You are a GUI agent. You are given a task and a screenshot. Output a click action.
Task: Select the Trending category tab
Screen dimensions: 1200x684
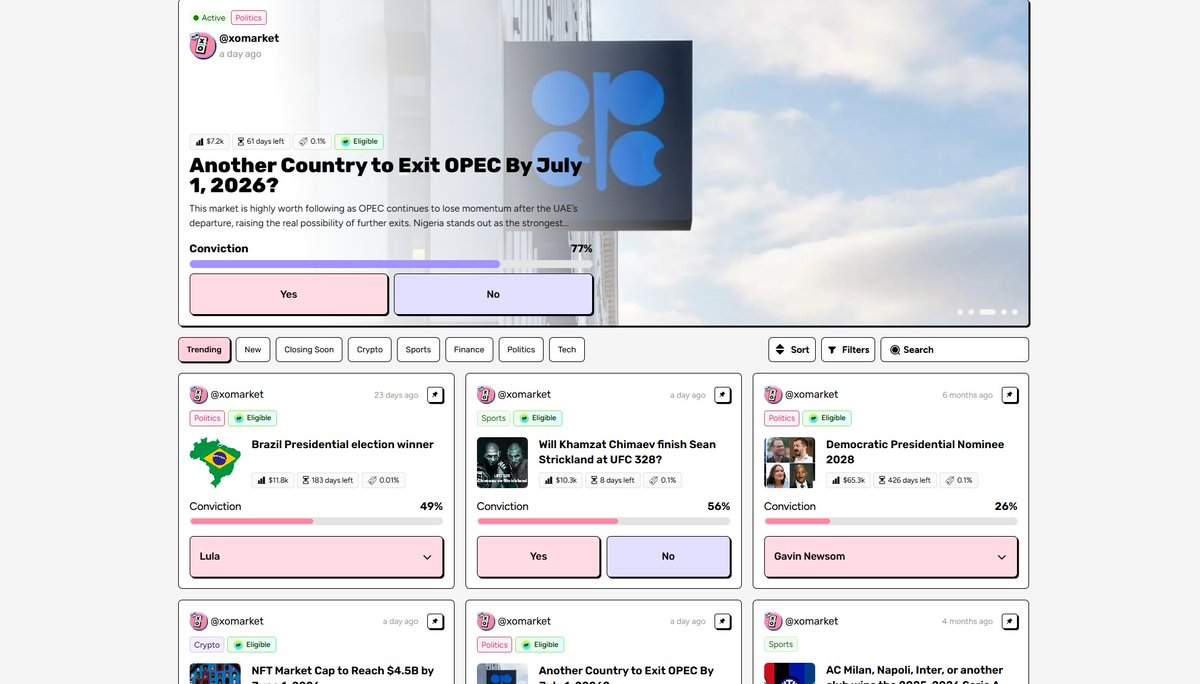point(204,350)
